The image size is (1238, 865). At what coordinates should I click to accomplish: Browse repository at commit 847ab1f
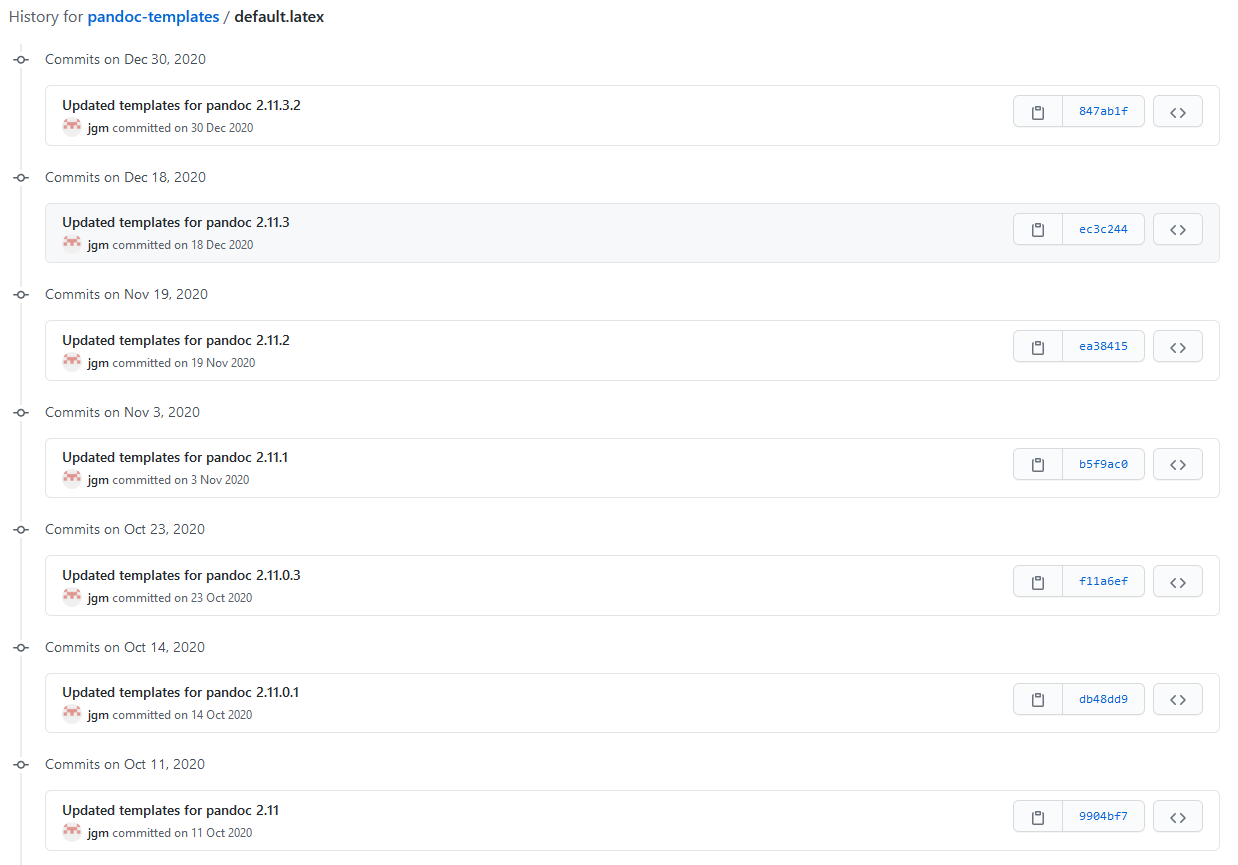[x=1178, y=112]
